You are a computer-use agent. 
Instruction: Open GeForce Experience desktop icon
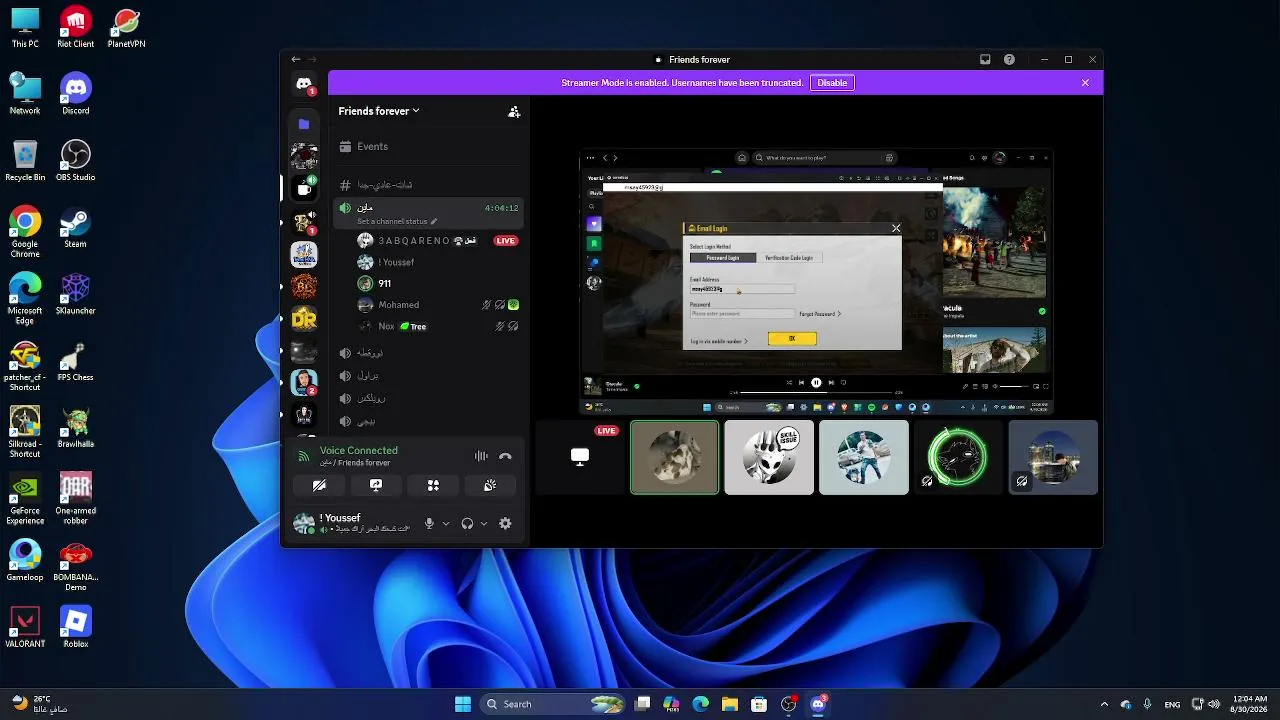[x=25, y=499]
